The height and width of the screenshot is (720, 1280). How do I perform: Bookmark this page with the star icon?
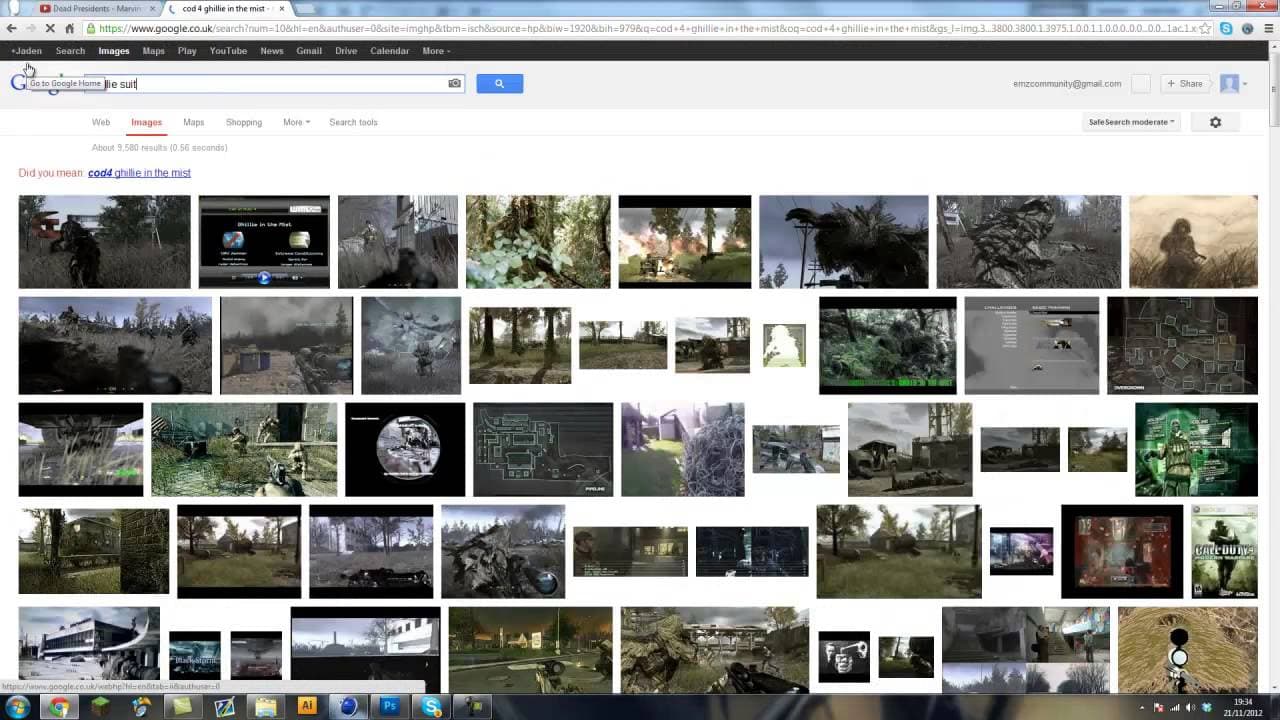(1206, 29)
